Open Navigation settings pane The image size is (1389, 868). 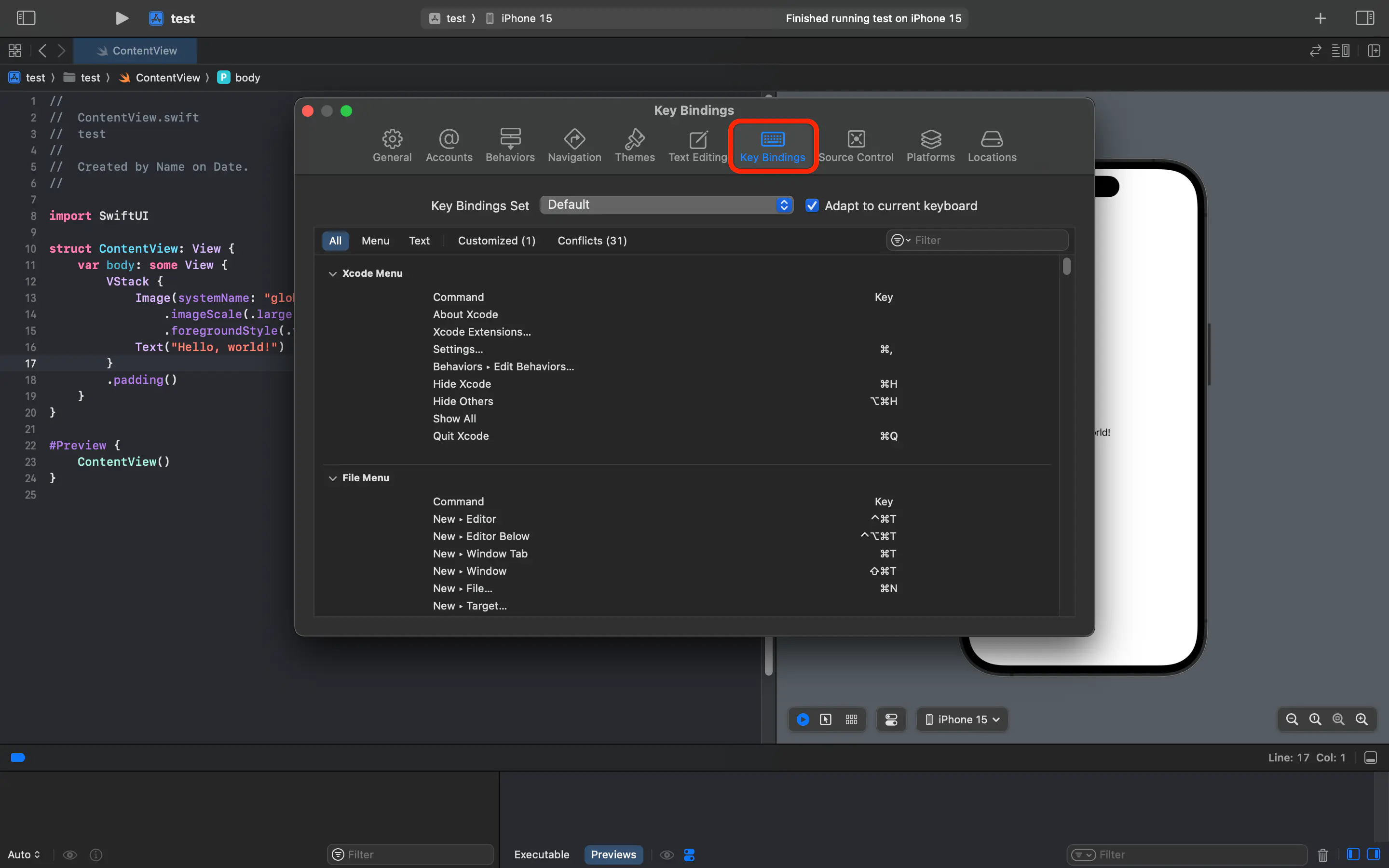coord(574,145)
